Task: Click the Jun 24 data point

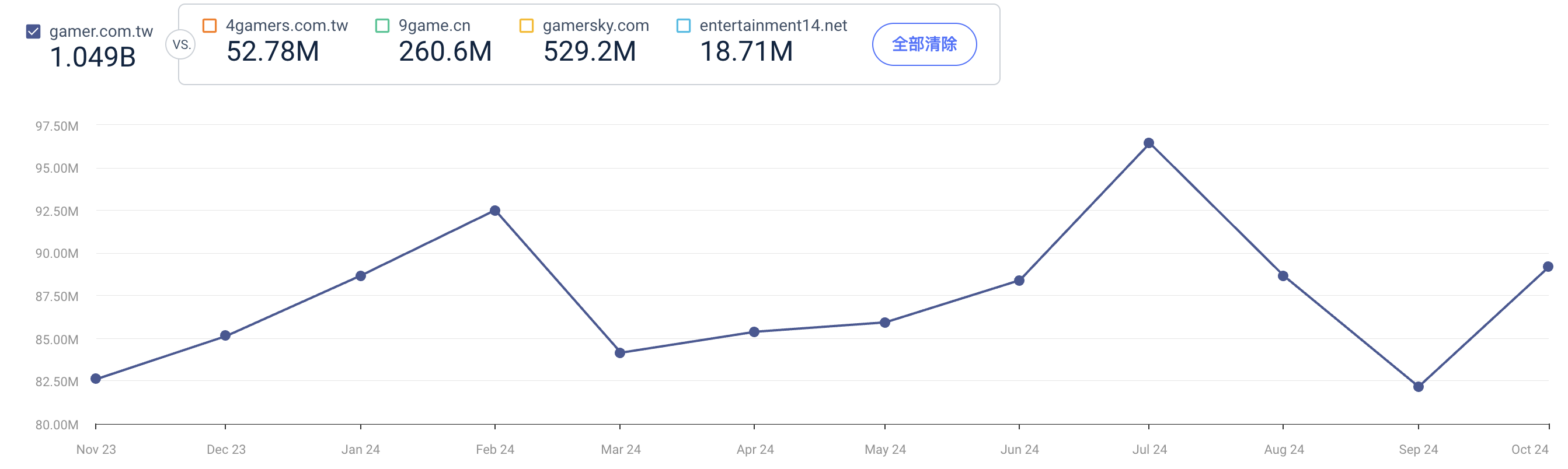Action: click(x=1019, y=281)
